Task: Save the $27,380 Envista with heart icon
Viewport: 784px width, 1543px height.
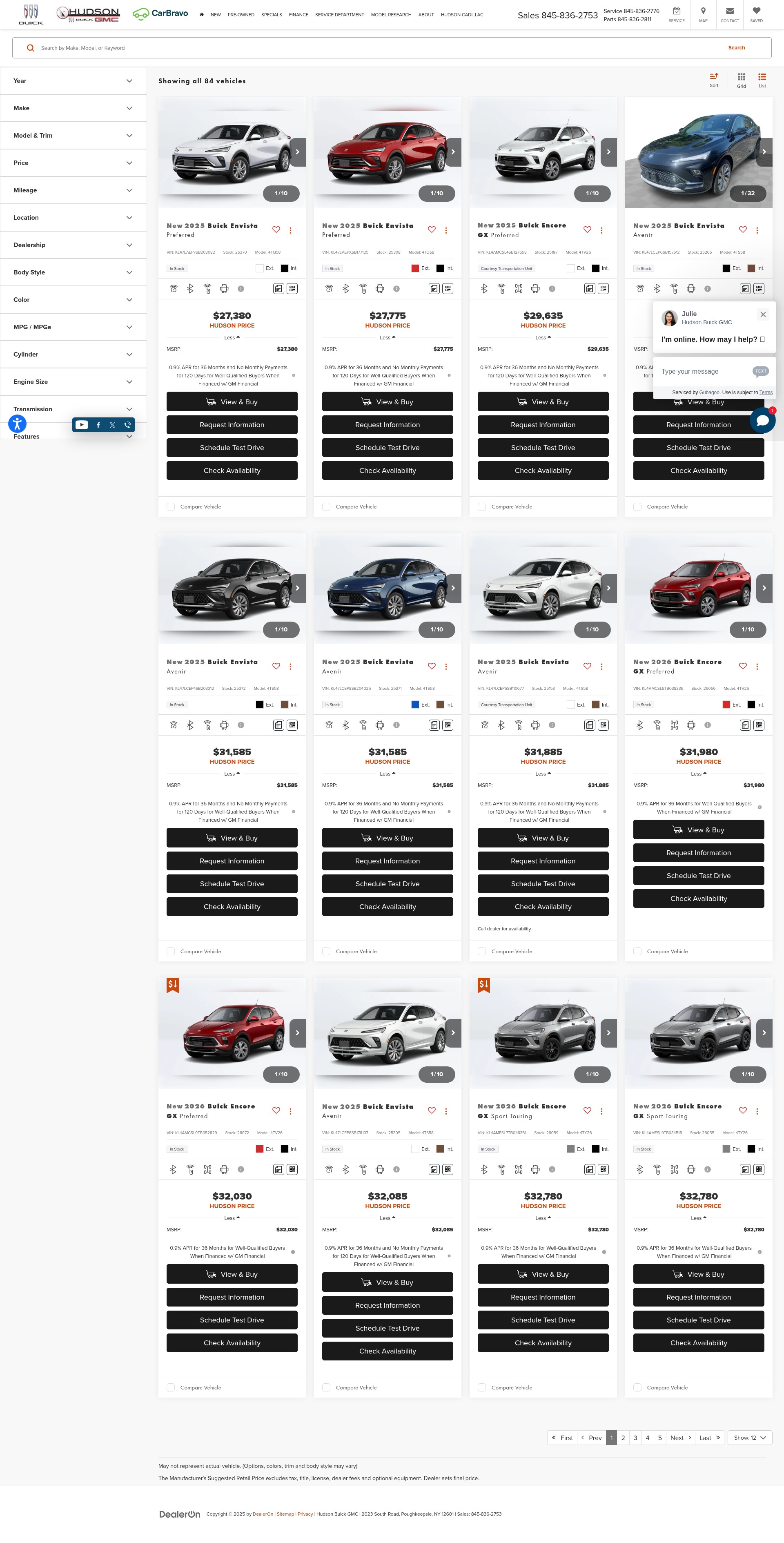Action: [276, 230]
